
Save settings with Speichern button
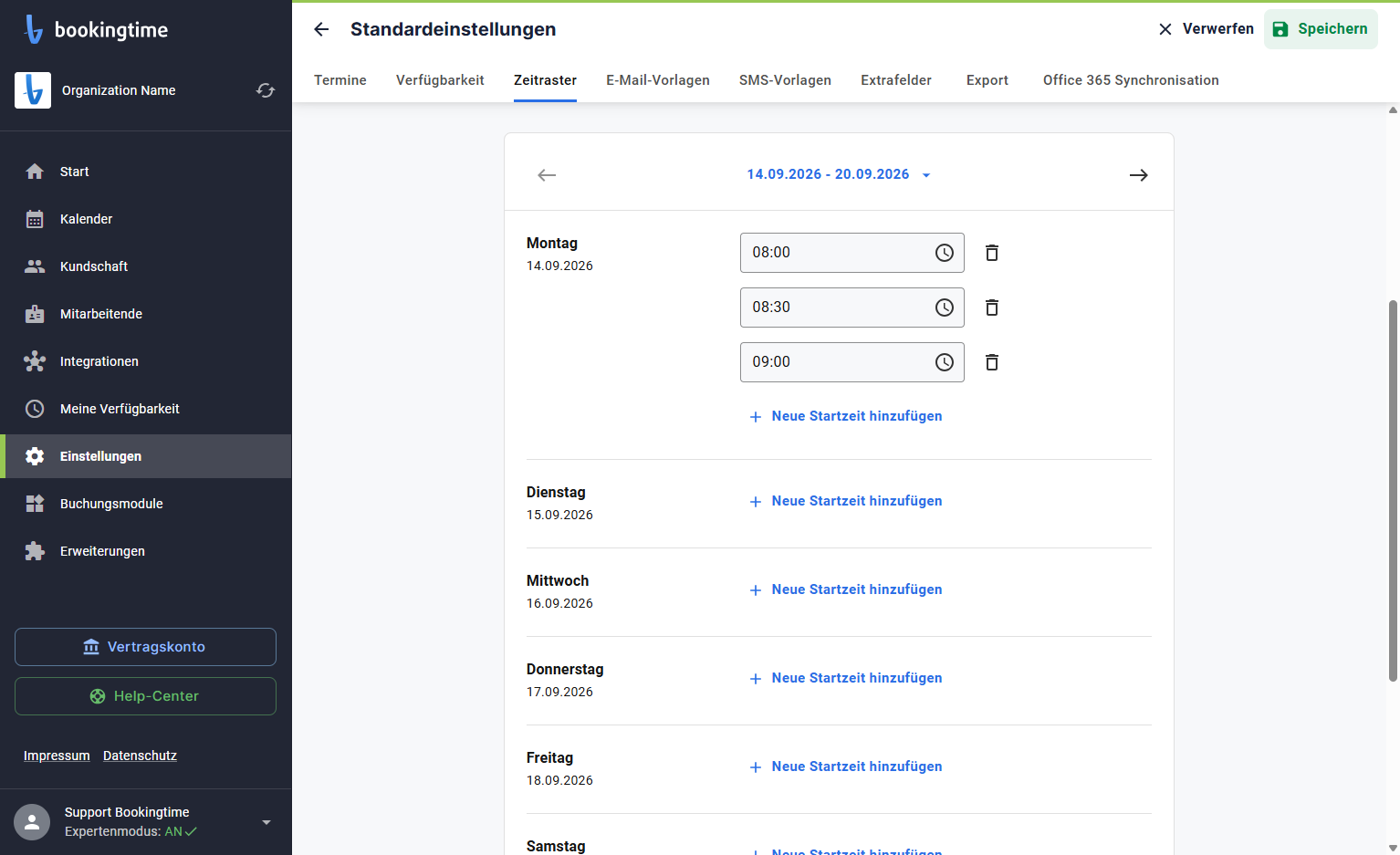[1321, 29]
